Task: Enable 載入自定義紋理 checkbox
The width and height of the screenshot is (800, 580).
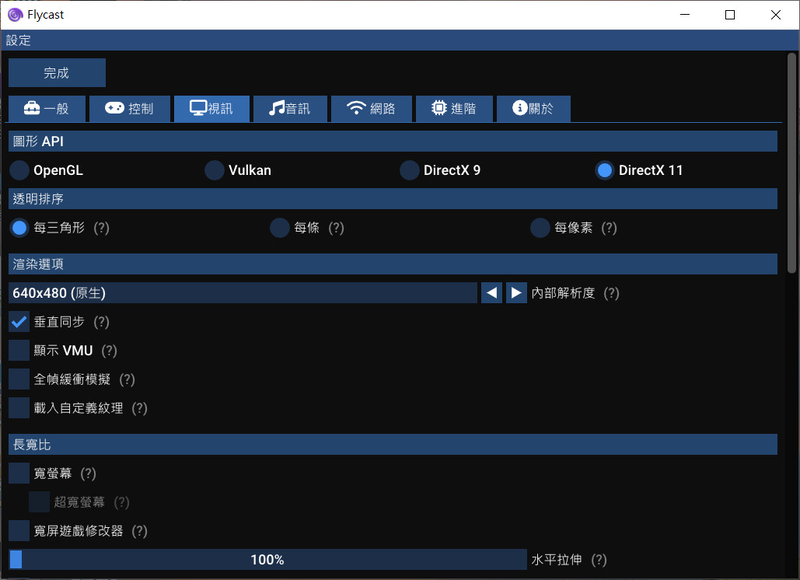Action: coord(19,408)
